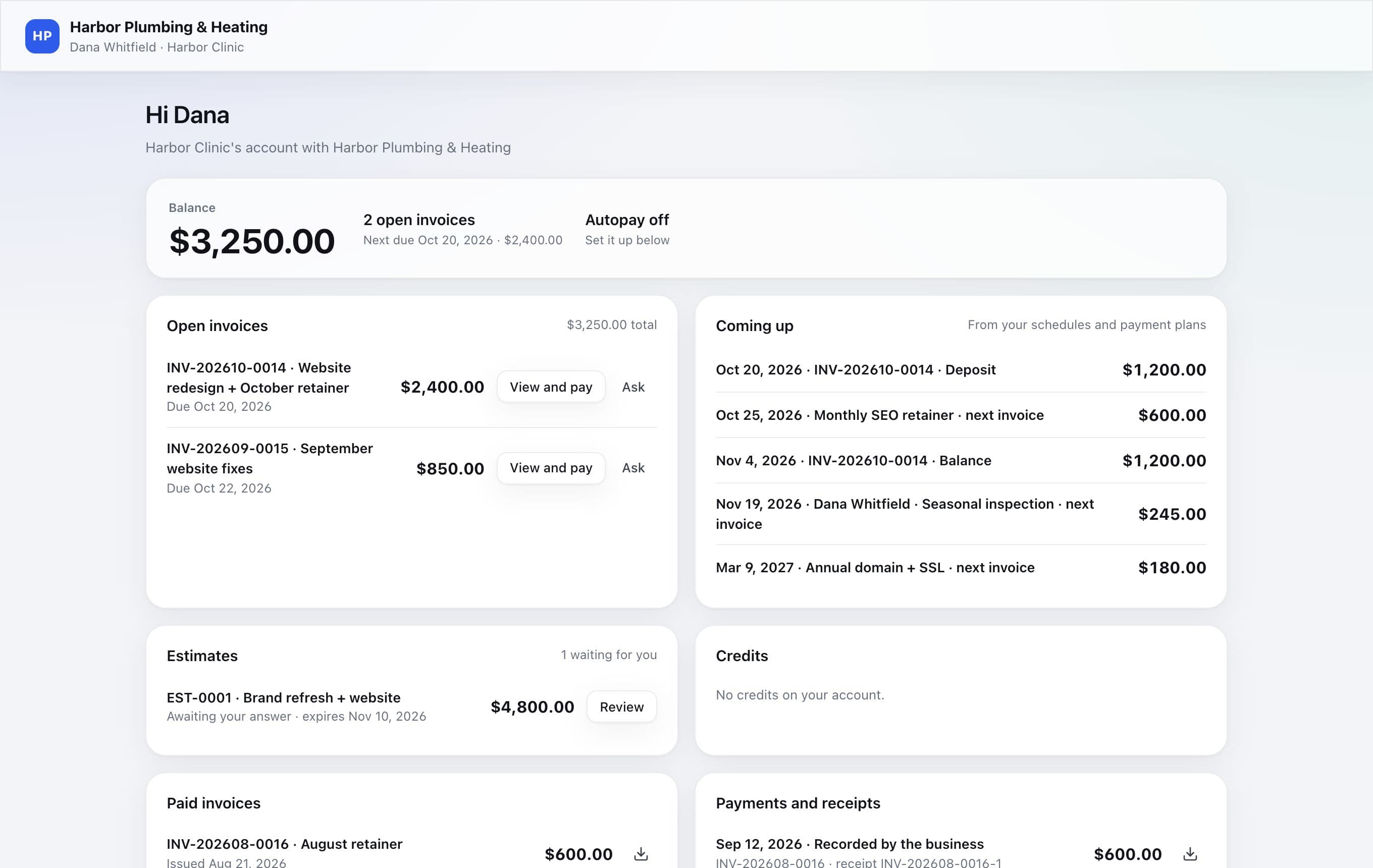
Task: Click the 'Coming up' card heading
Action: 754,326
